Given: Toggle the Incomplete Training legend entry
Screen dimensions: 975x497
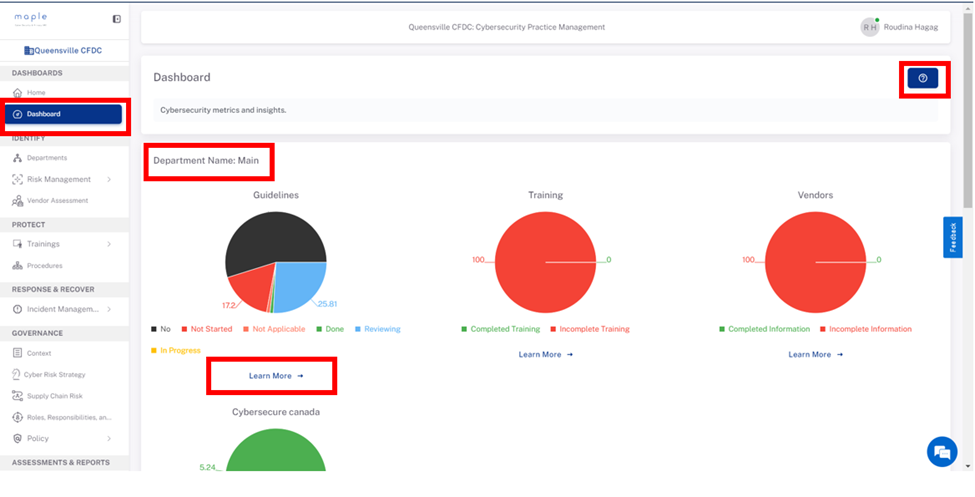Looking at the screenshot, I should point(590,329).
